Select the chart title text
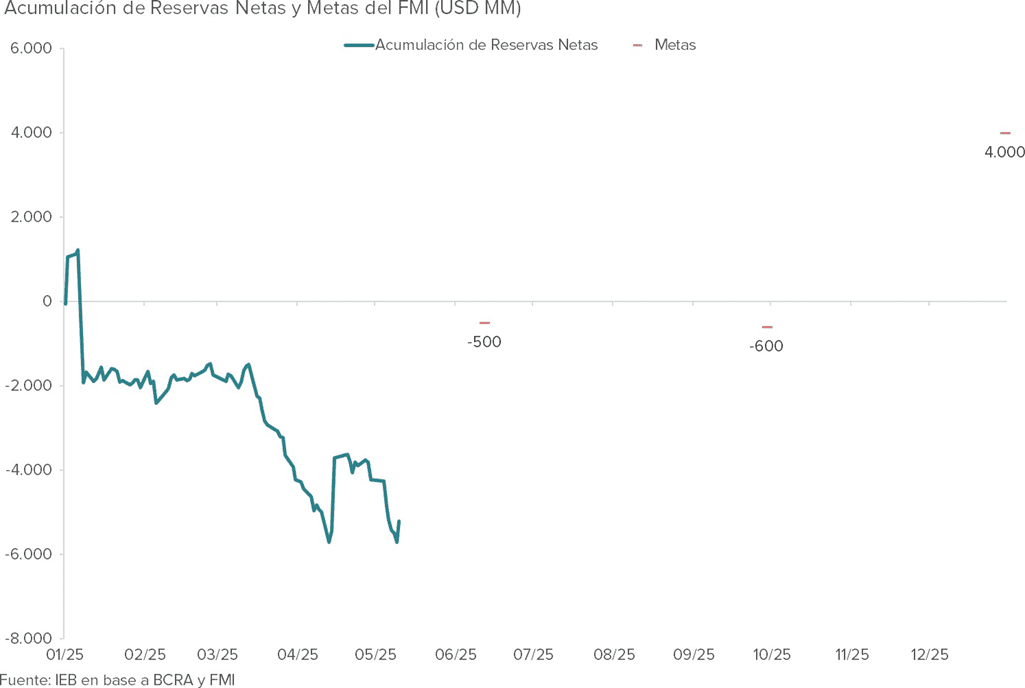The width and height of the screenshot is (1025, 688). [x=263, y=9]
